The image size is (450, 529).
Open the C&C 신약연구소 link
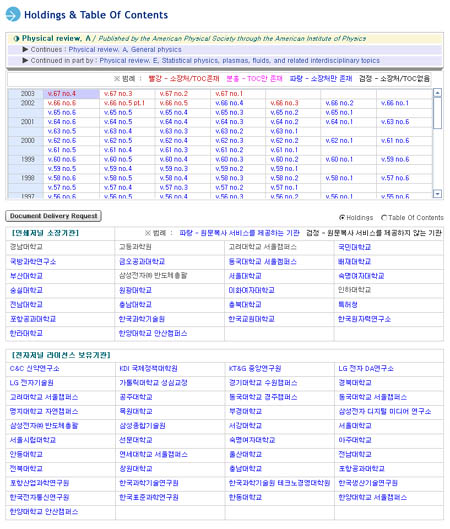click(x=35, y=368)
